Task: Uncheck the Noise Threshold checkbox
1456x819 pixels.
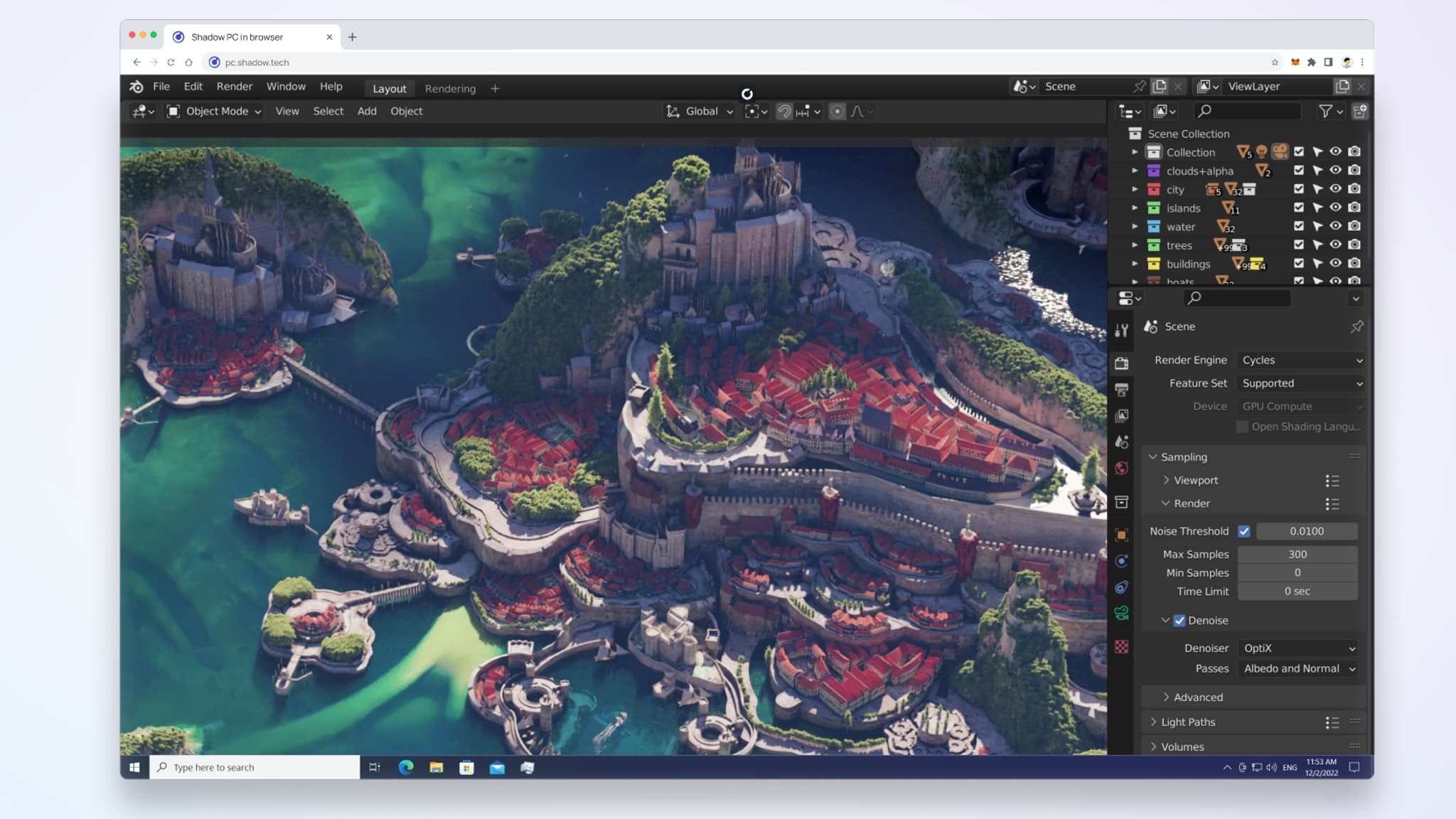Action: coord(1244,531)
